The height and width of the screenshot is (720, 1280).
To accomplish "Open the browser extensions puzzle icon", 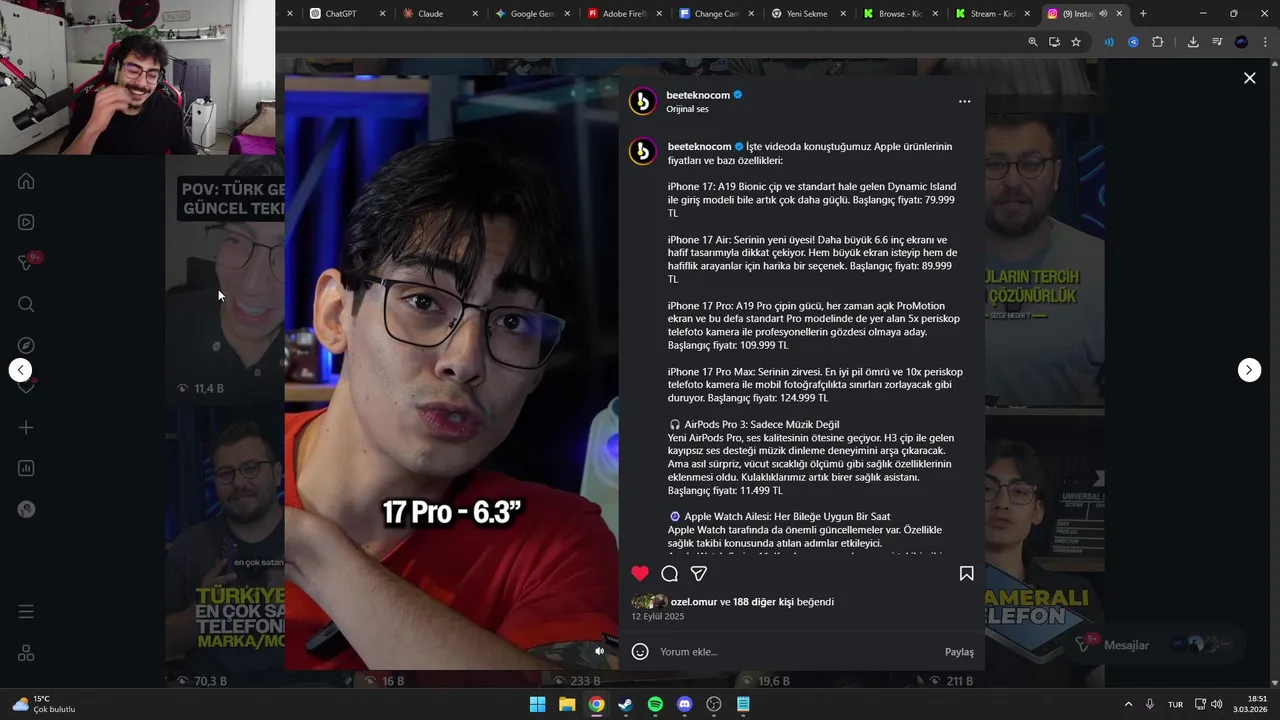I will (1158, 42).
